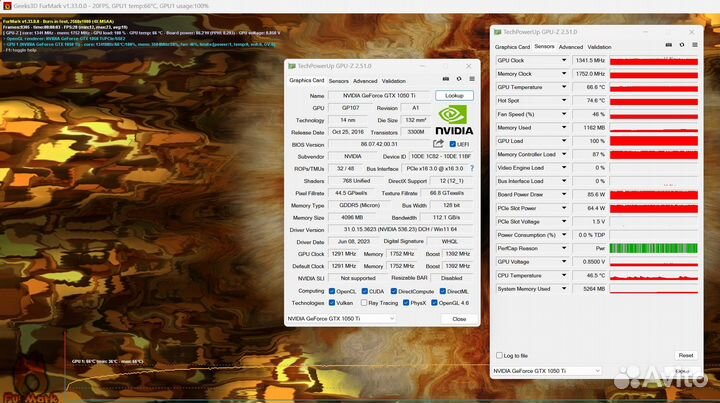Open the Memory Controller Load sensor dropdown
Screen dimensions: 720x403
(x=564, y=154)
